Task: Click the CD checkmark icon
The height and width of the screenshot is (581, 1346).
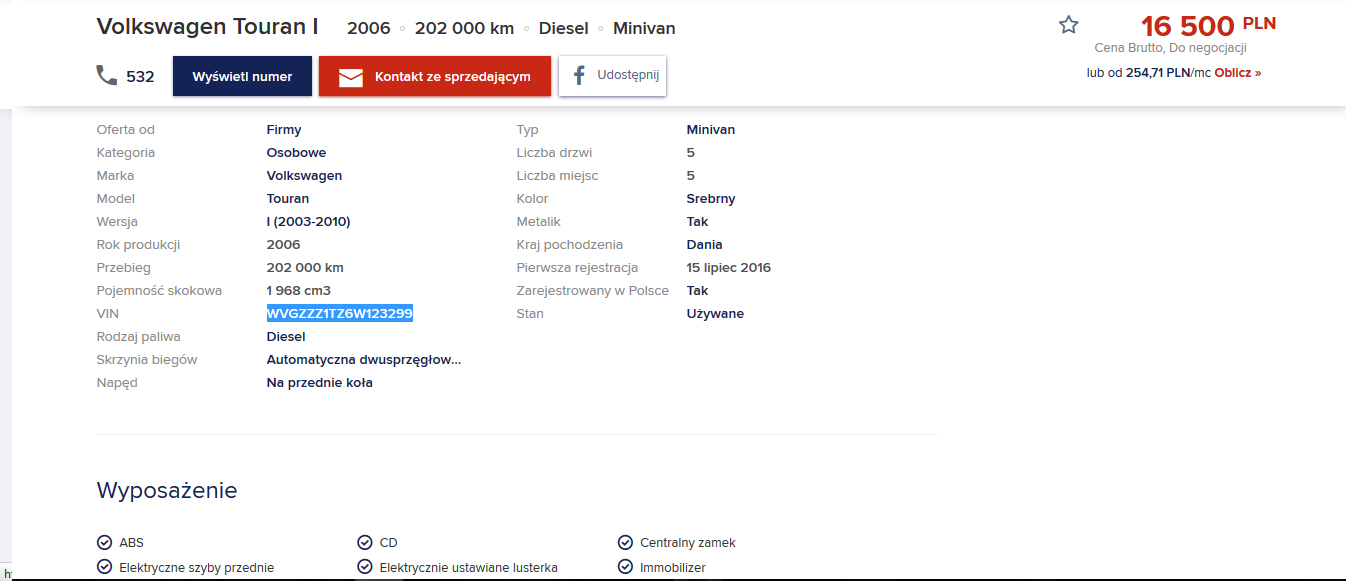Action: 364,543
